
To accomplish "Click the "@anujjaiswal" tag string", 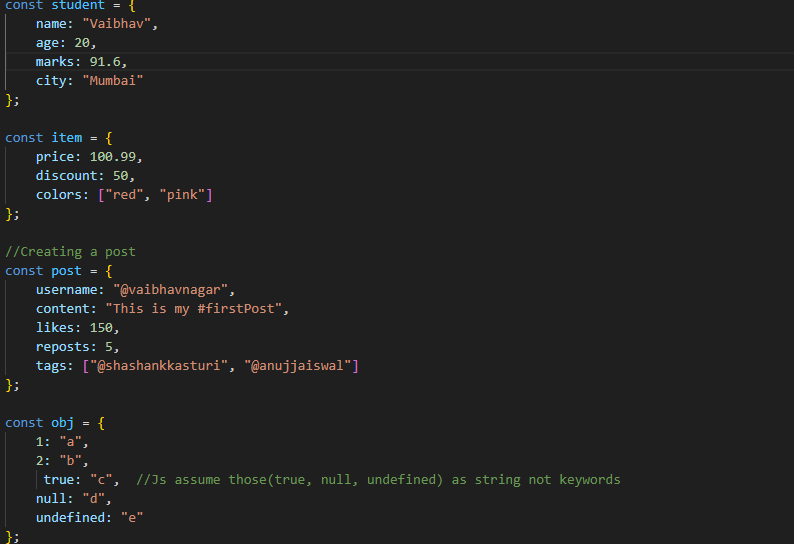I will coord(298,366).
